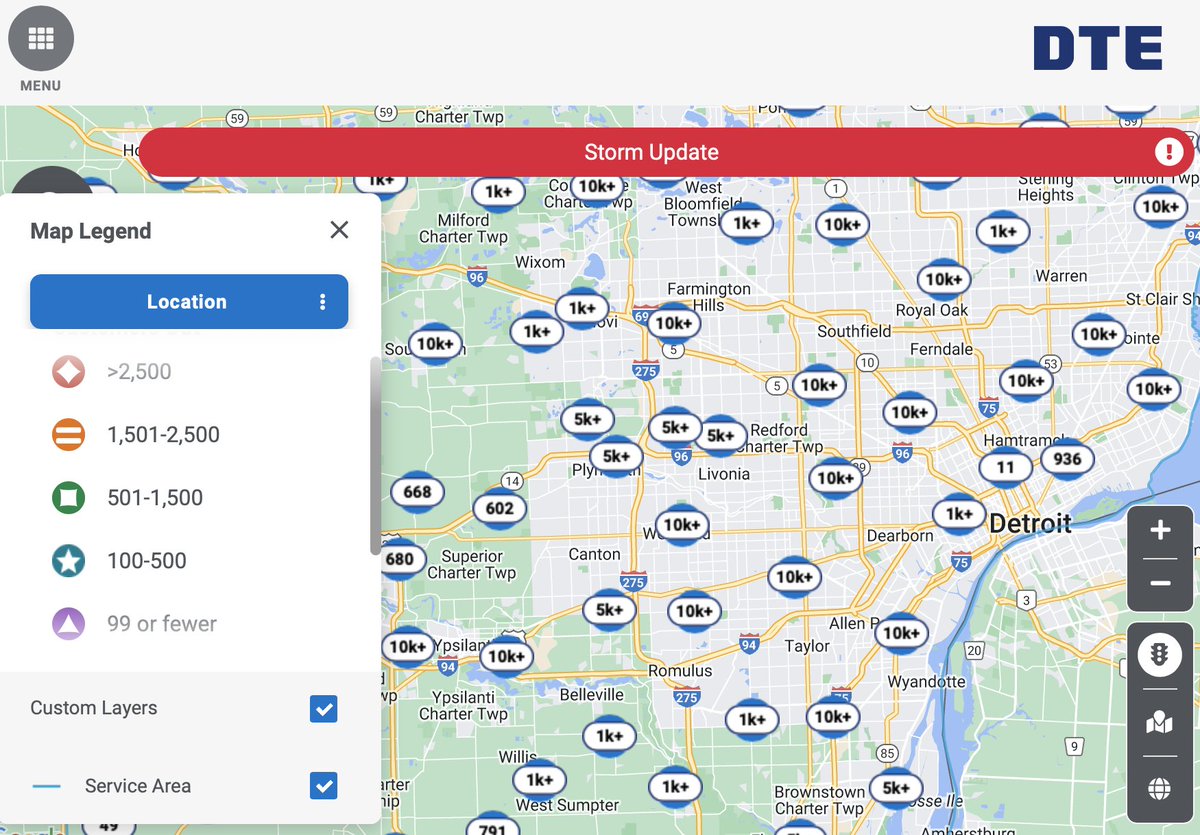
Task: Select the Location view option
Action: pos(188,301)
